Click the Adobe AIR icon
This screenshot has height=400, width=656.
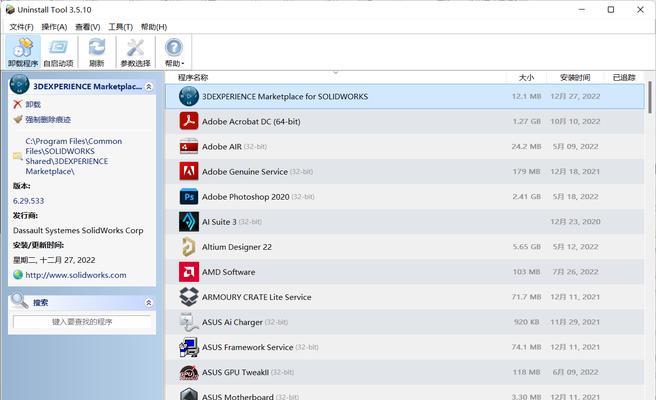coord(189,146)
